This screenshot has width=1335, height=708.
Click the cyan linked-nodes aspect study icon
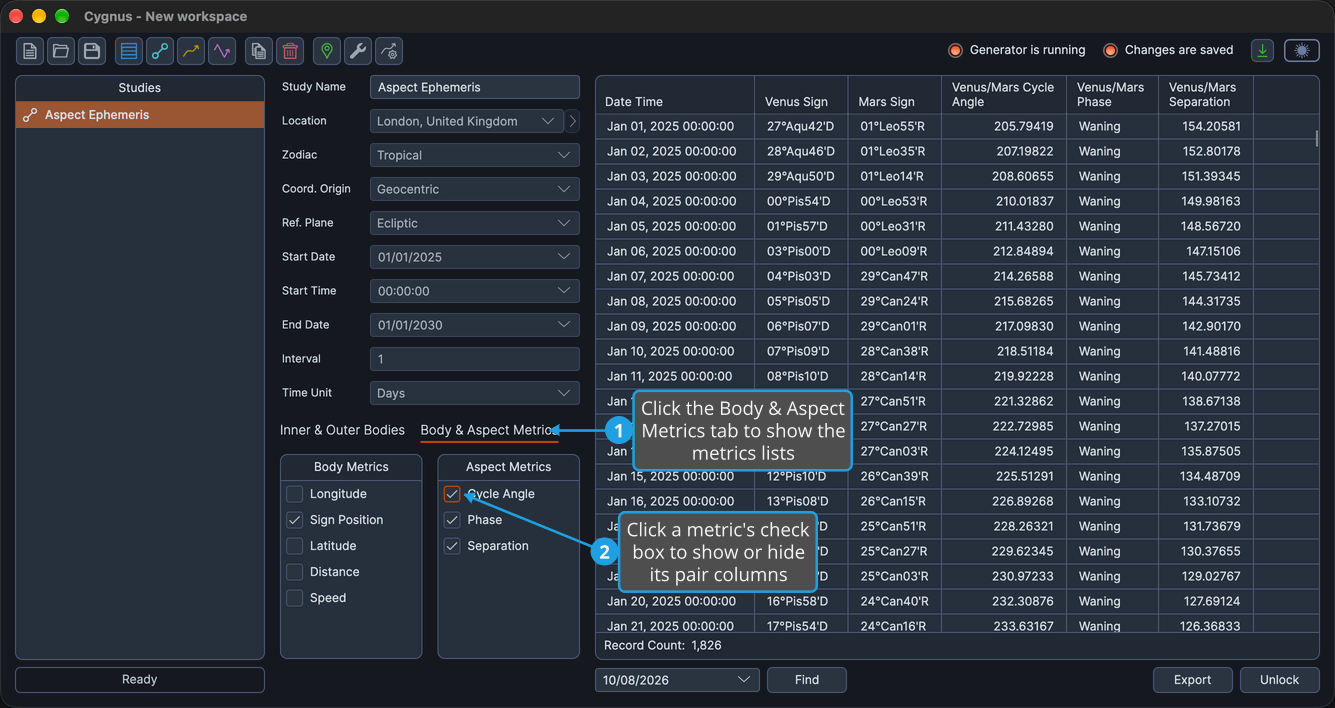click(159, 51)
